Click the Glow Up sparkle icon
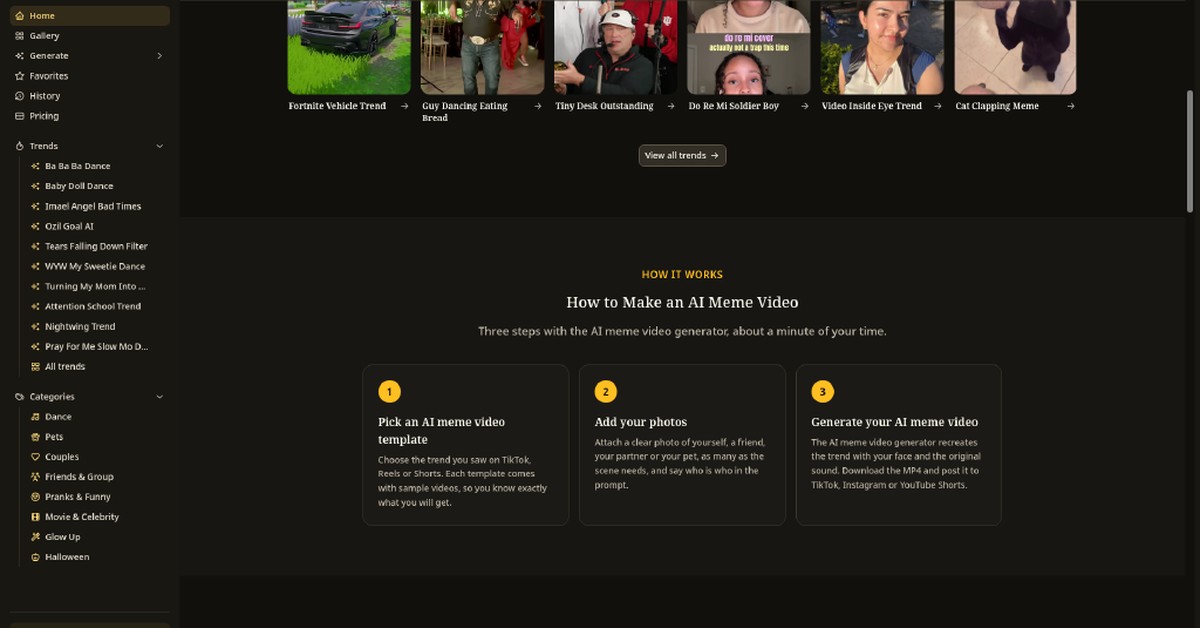 click(x=35, y=537)
